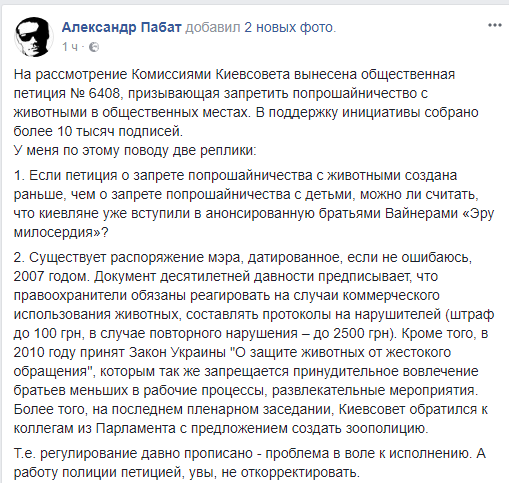Open the post via '1 ч' timestamp
The width and height of the screenshot is (509, 483).
tap(70, 47)
